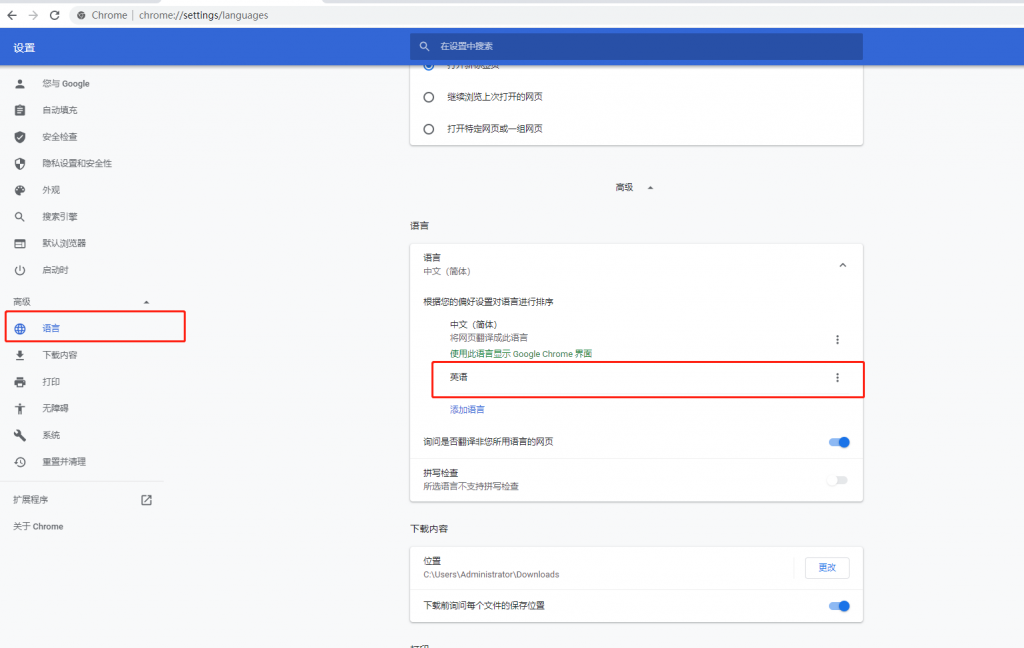Viewport: 1024px width, 648px height.
Task: Select 打开特定网页或一组网页 radio option
Action: click(428, 129)
